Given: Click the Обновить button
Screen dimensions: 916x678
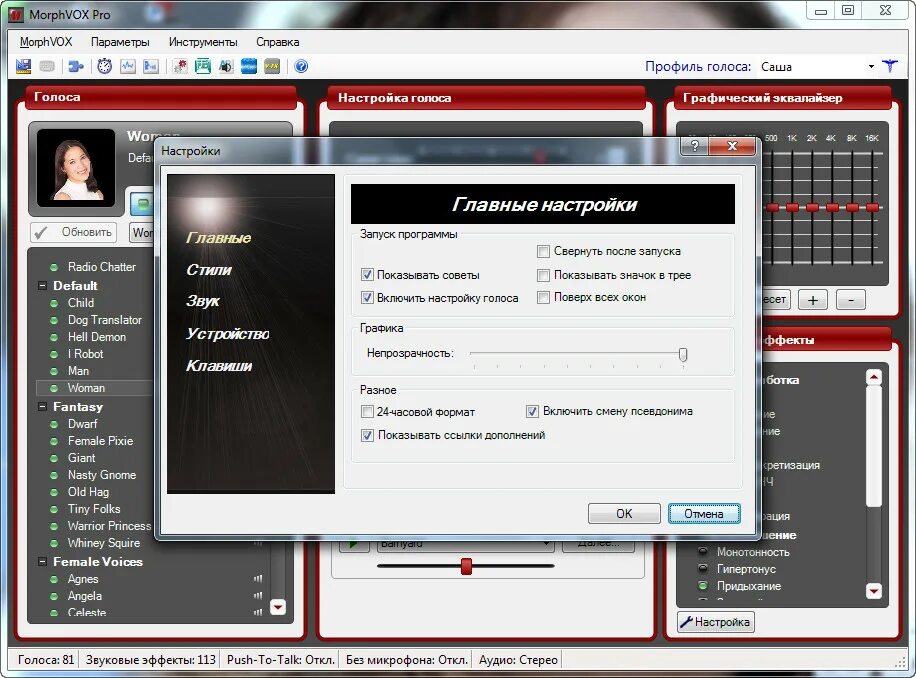Looking at the screenshot, I should 74,232.
